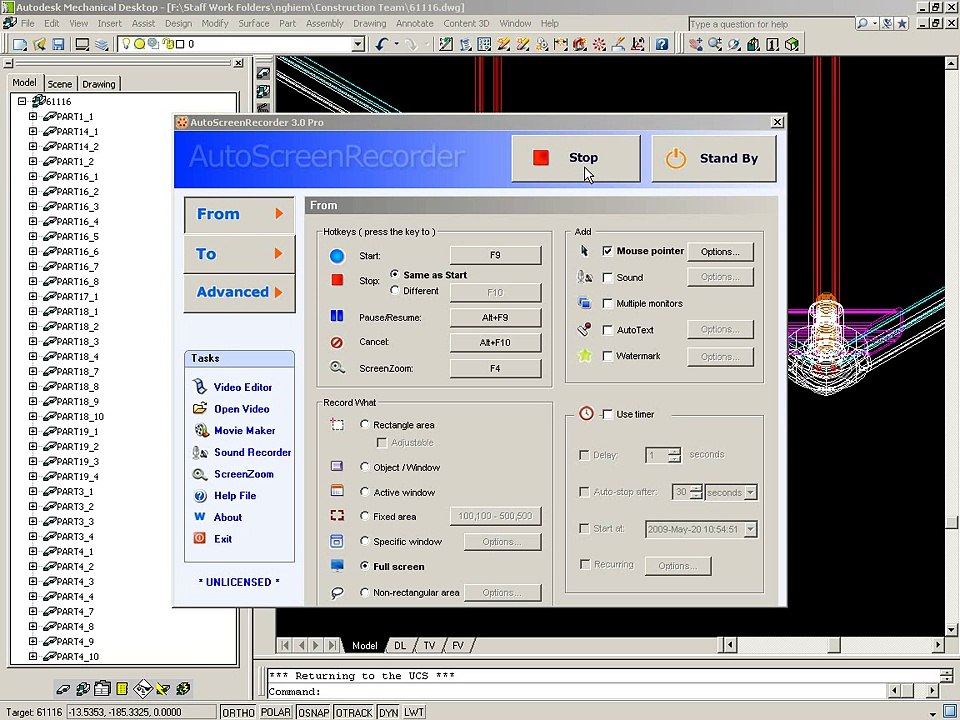Image resolution: width=960 pixels, height=720 pixels.
Task: Open the To settings section
Action: (239, 253)
